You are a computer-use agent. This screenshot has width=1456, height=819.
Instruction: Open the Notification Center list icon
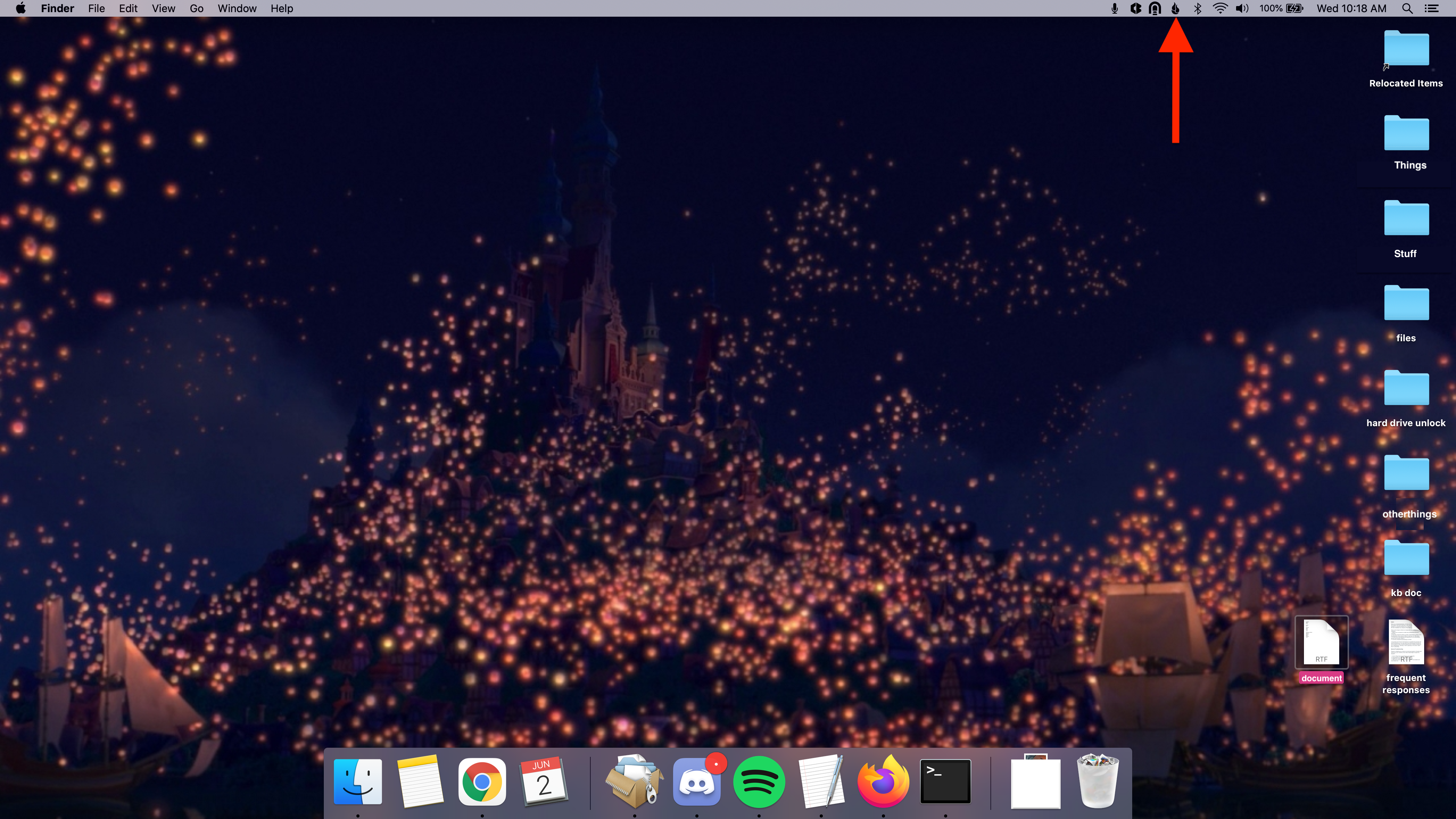click(x=1431, y=8)
